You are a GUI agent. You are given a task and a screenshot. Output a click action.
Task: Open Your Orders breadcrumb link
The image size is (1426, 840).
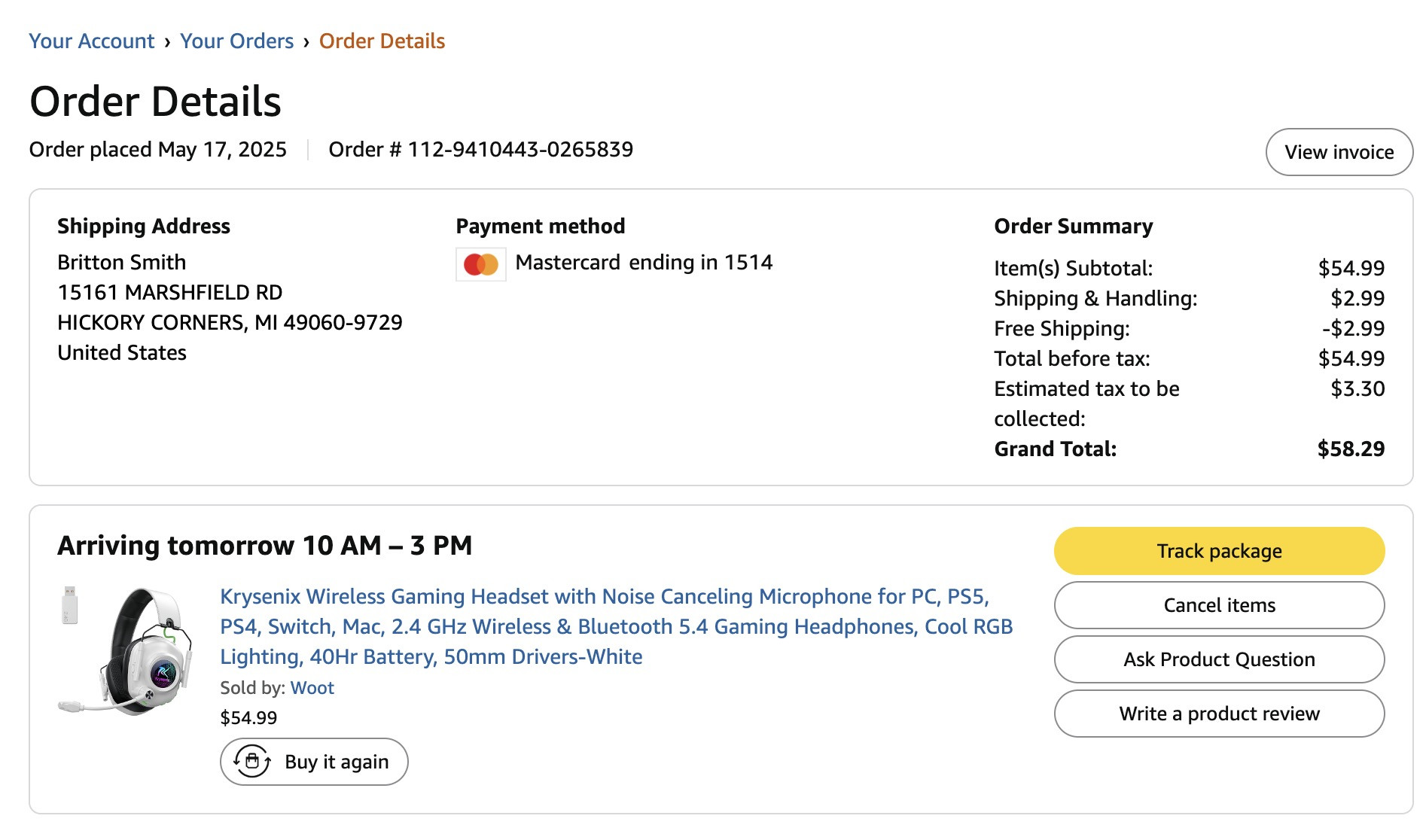coord(237,41)
